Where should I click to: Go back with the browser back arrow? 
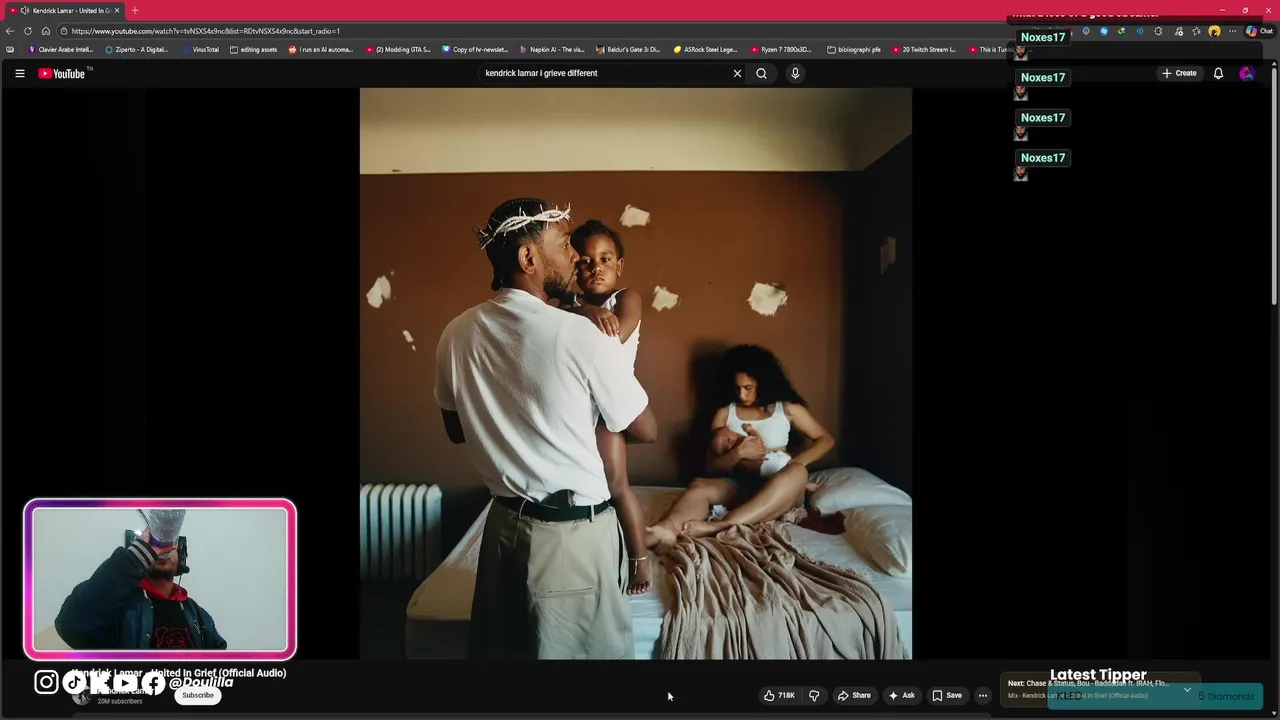coord(10,31)
